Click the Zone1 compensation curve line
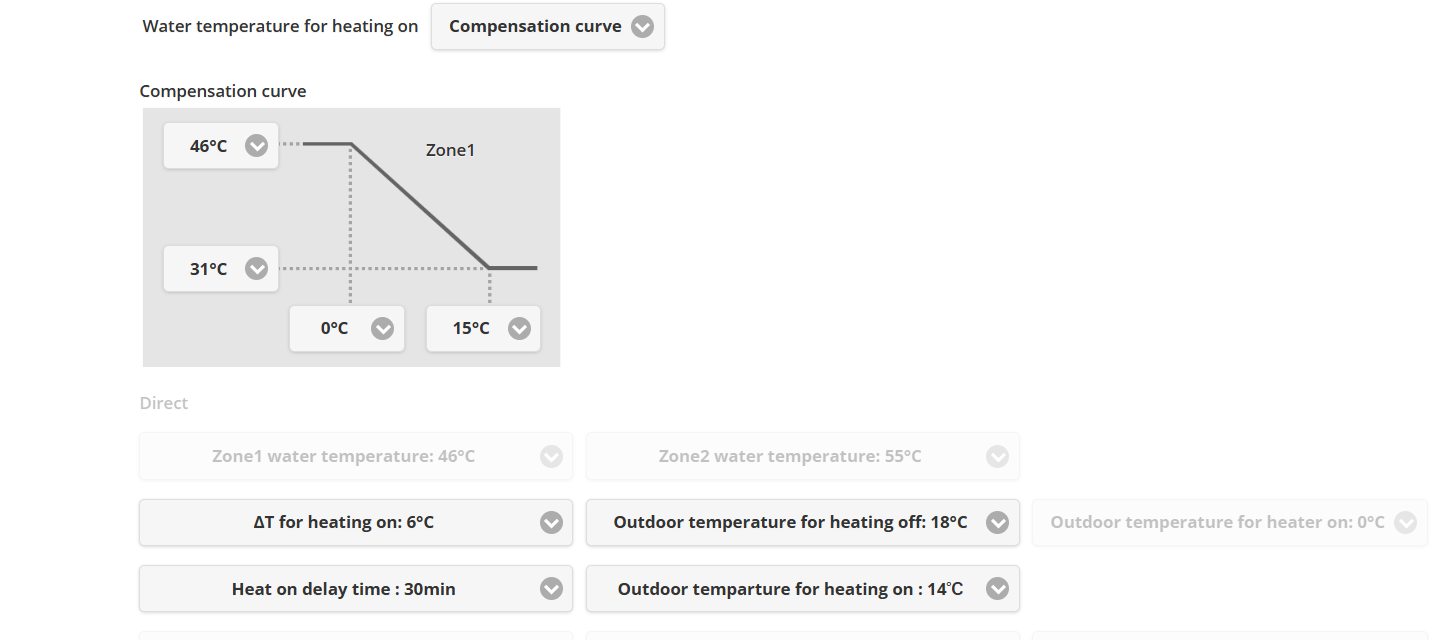This screenshot has width=1444, height=640. 420,207
